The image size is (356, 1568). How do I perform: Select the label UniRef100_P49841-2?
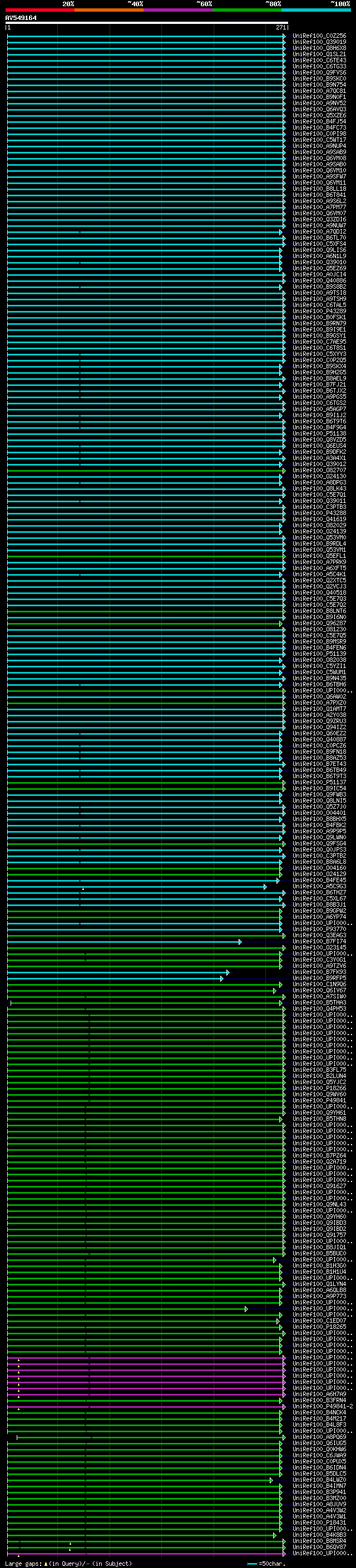pyautogui.click(x=323, y=1407)
